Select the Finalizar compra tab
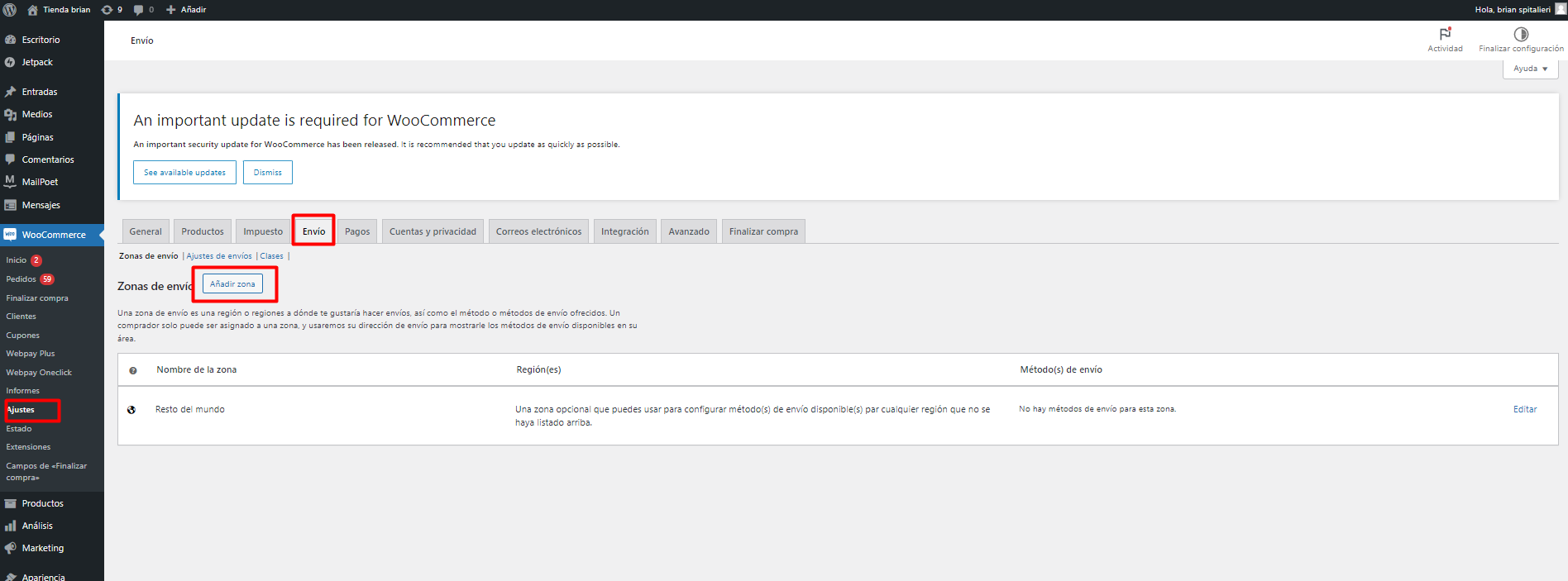The width and height of the screenshot is (1568, 581). (x=763, y=231)
